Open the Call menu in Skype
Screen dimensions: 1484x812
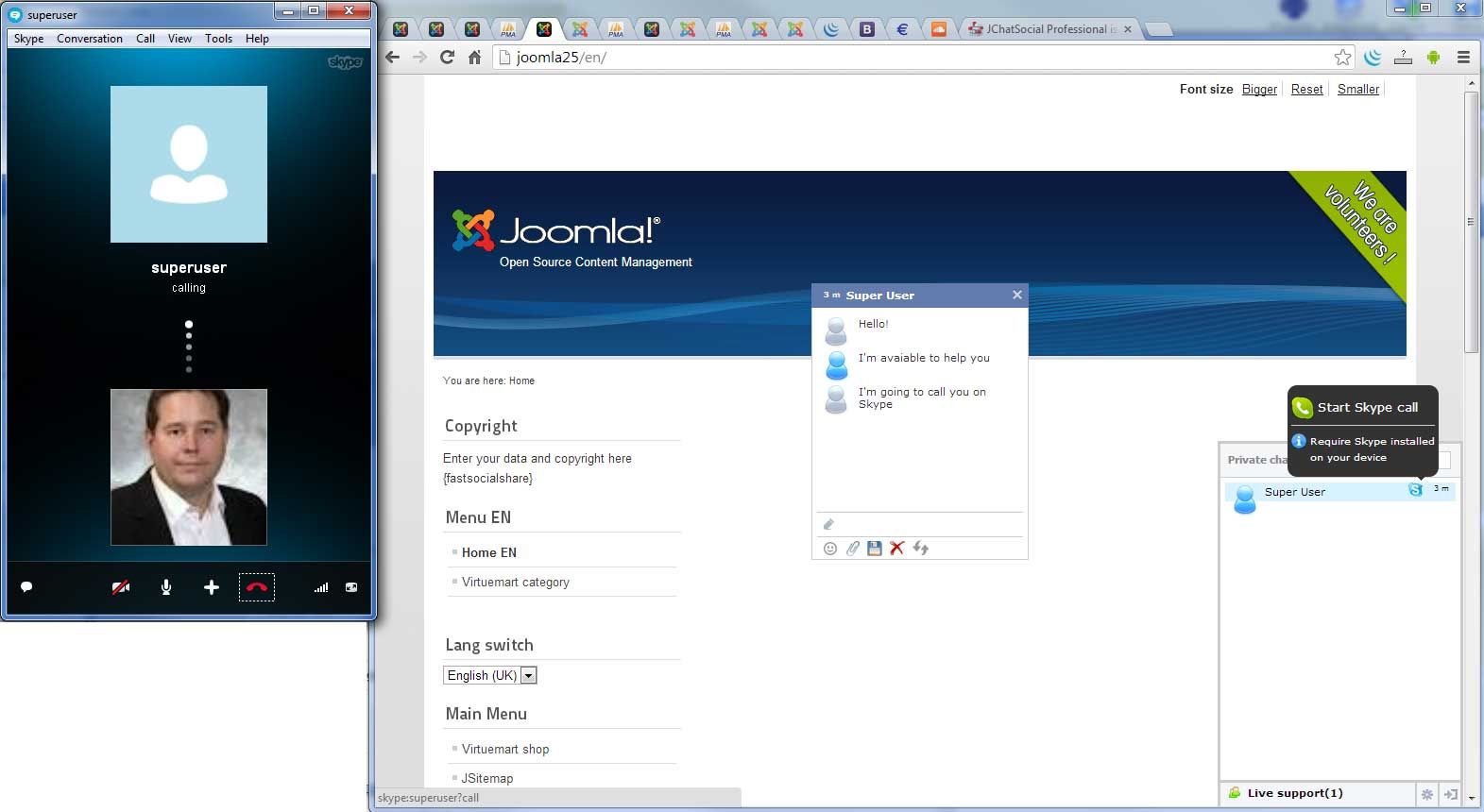pyautogui.click(x=145, y=39)
